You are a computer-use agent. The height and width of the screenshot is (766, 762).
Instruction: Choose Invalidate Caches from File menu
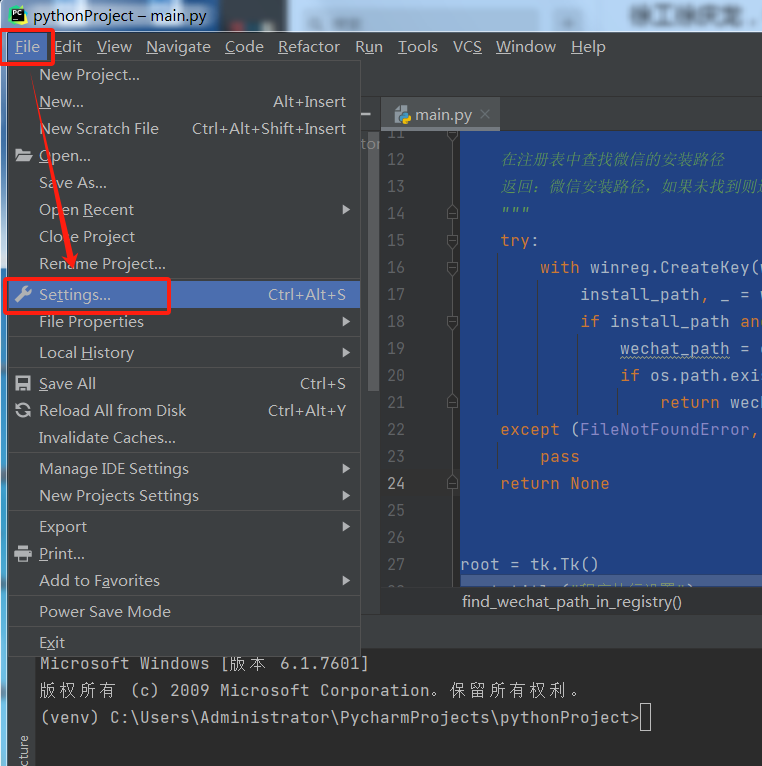[x=107, y=438]
